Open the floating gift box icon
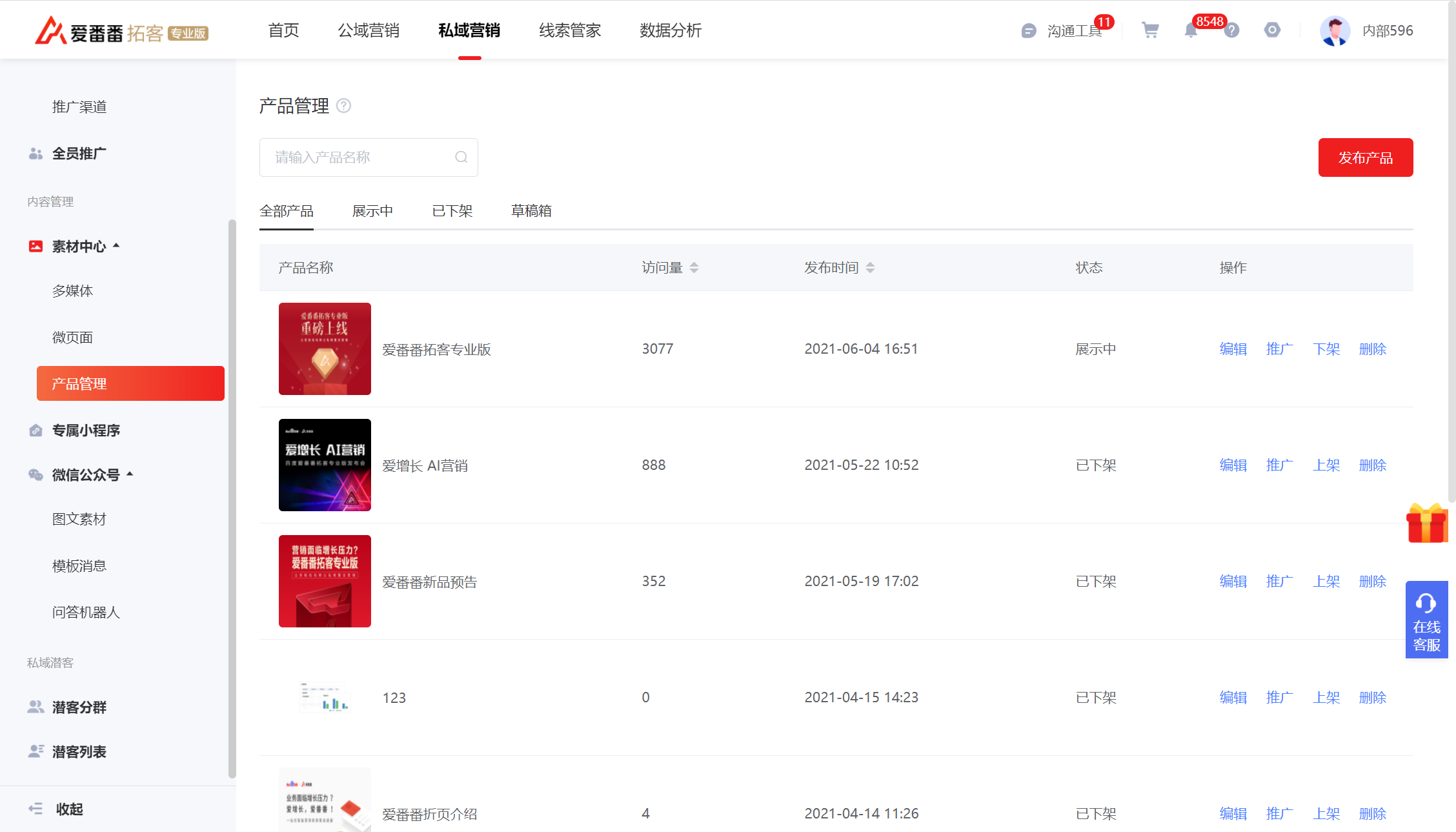 coord(1426,523)
